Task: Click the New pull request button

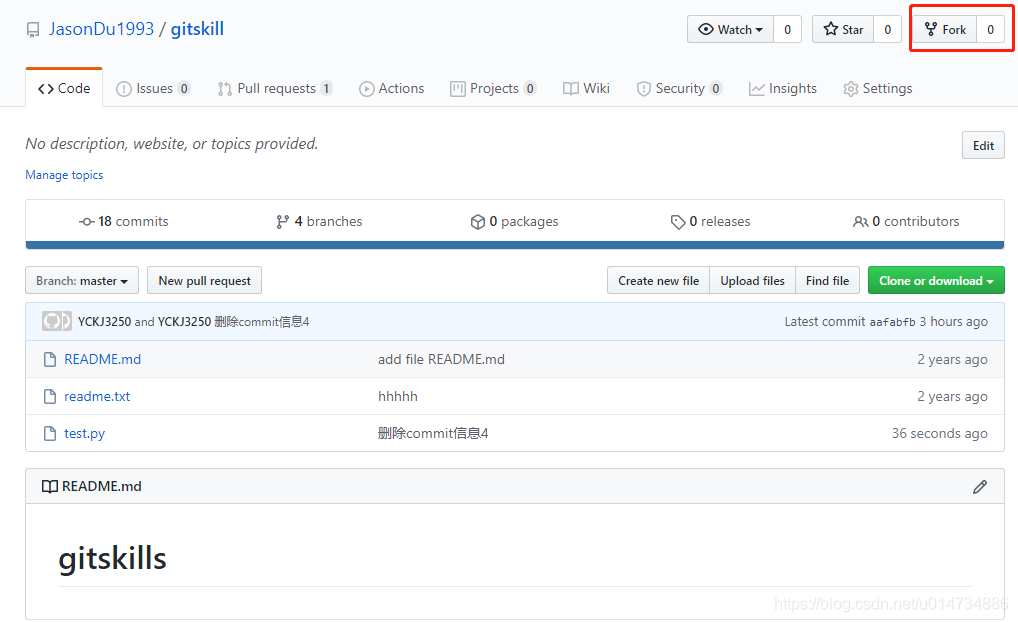Action: click(x=205, y=280)
